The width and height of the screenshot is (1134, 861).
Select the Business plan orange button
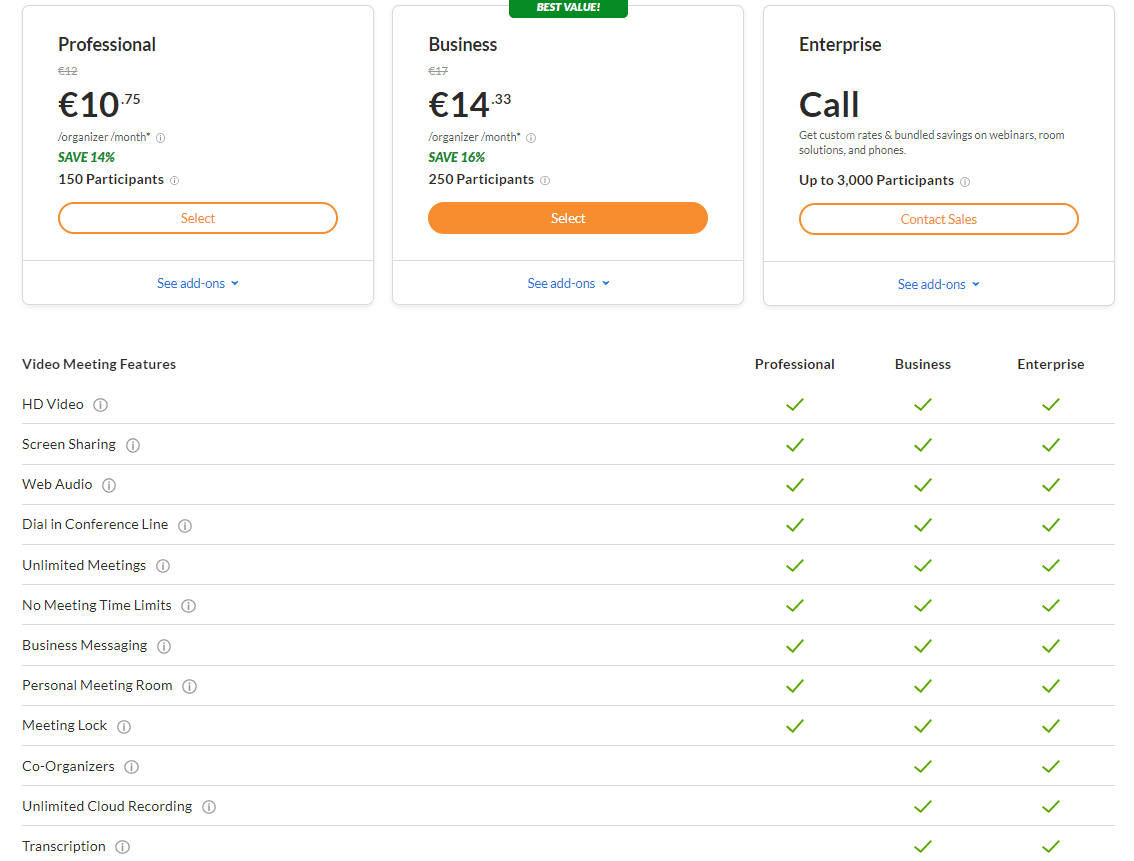click(568, 218)
